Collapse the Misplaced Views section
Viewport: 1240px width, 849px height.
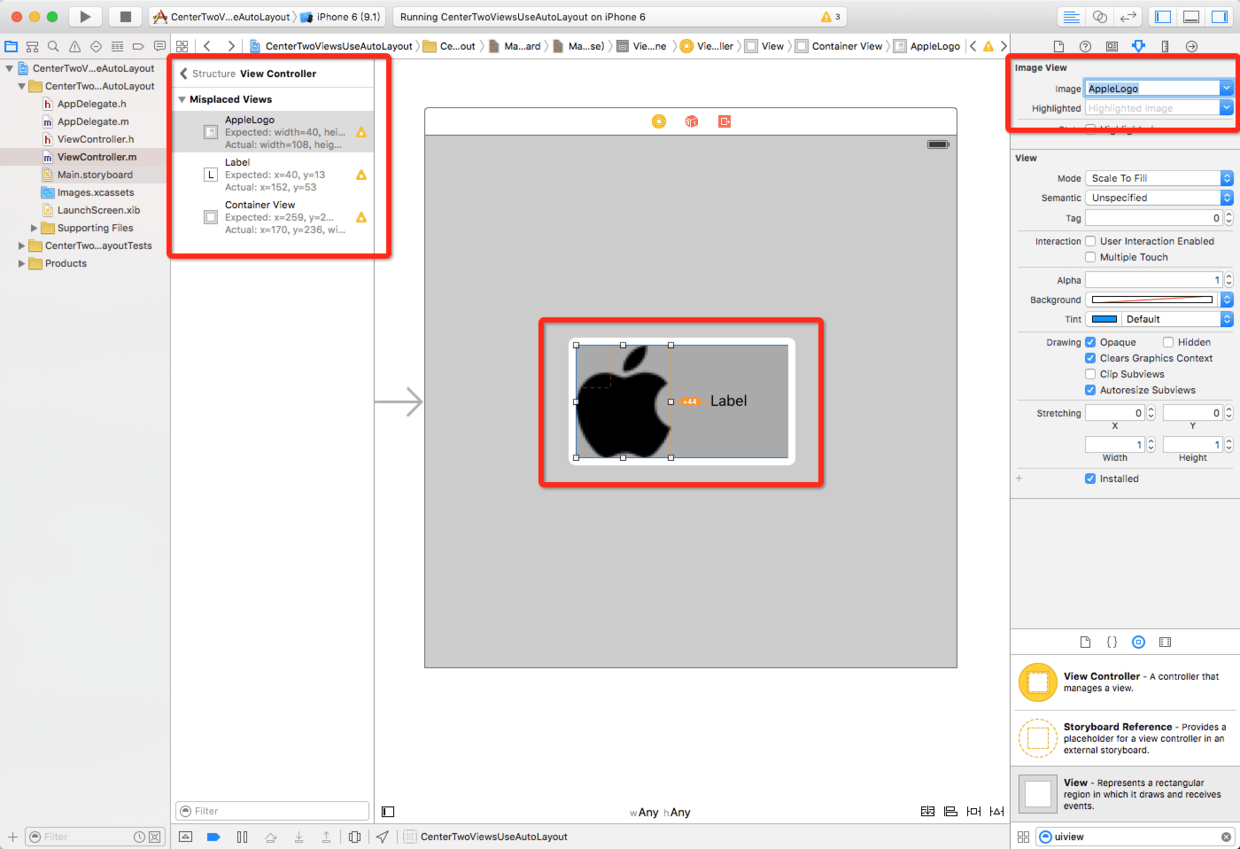click(182, 100)
